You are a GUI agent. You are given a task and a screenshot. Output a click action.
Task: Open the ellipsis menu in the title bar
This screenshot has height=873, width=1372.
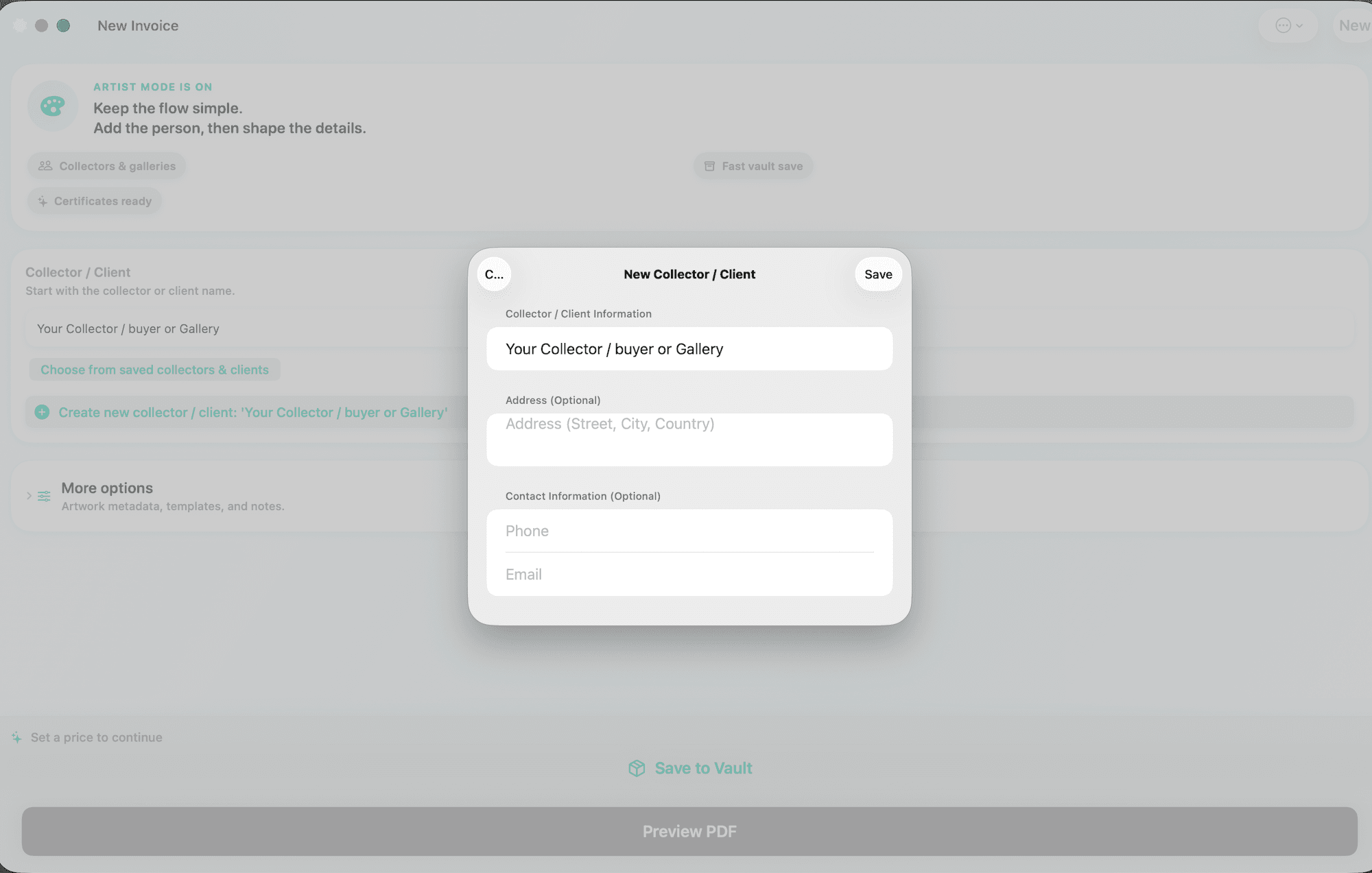coord(1288,25)
